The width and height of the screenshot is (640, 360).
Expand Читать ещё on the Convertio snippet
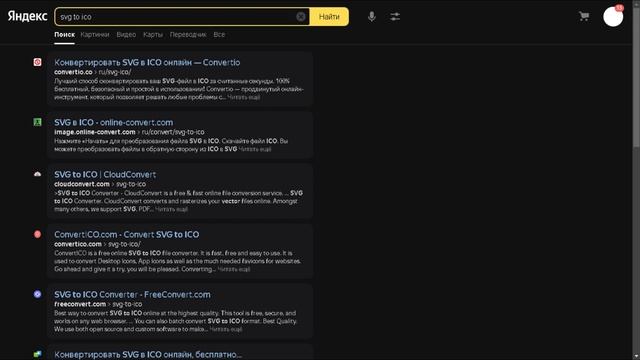coord(244,97)
